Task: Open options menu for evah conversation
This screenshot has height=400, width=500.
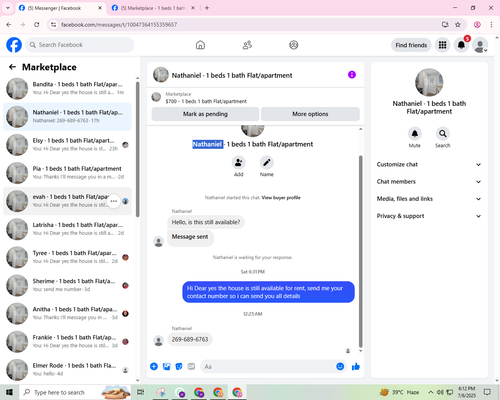Action: [114, 201]
